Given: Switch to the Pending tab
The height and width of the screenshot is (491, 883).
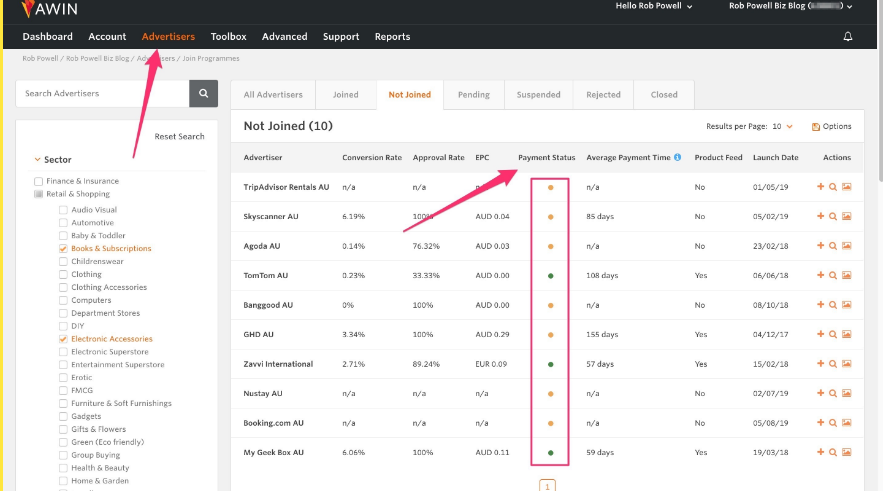Looking at the screenshot, I should coord(473,95).
